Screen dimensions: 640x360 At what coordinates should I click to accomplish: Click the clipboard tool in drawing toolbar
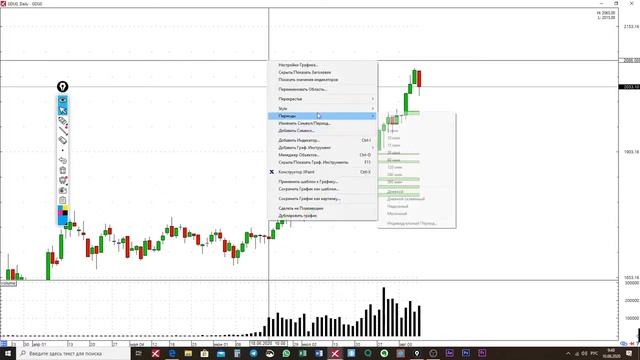coord(62,200)
